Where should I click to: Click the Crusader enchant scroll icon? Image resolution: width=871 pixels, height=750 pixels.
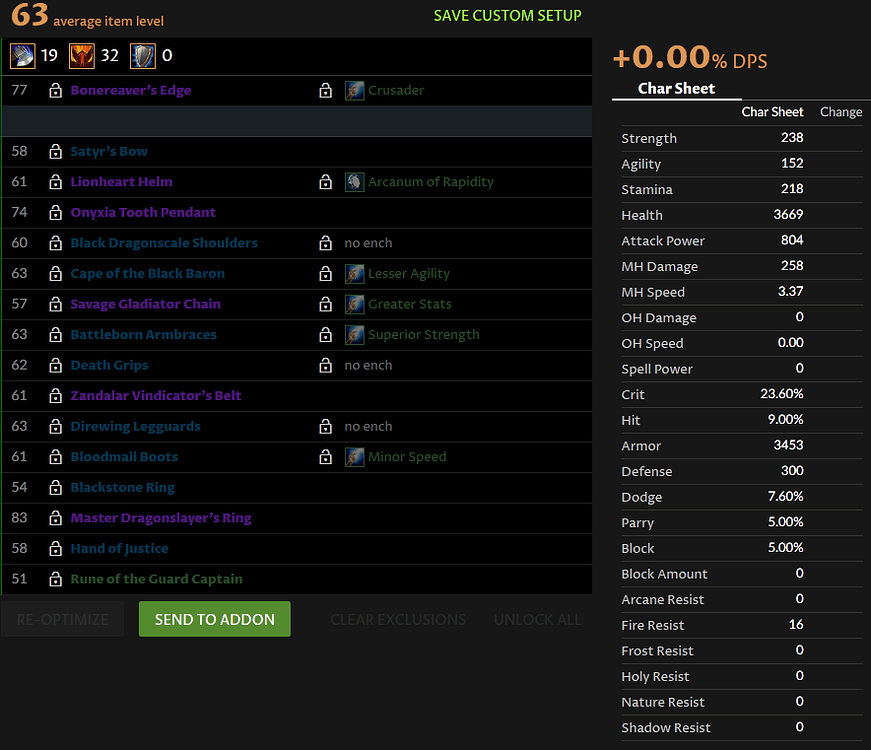[355, 90]
